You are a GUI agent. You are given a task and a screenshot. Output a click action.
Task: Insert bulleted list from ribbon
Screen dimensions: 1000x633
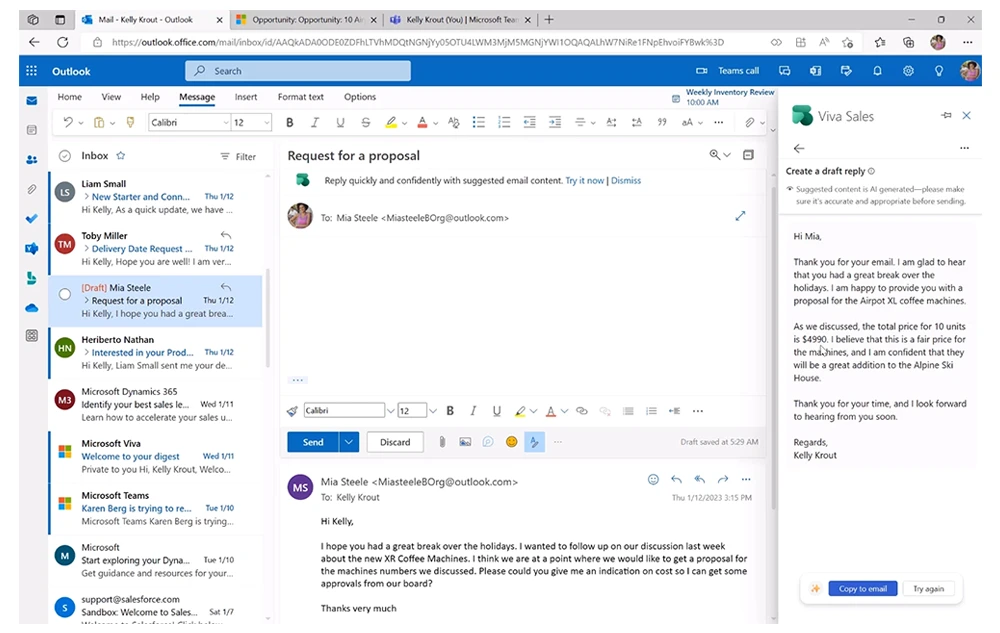(478, 122)
